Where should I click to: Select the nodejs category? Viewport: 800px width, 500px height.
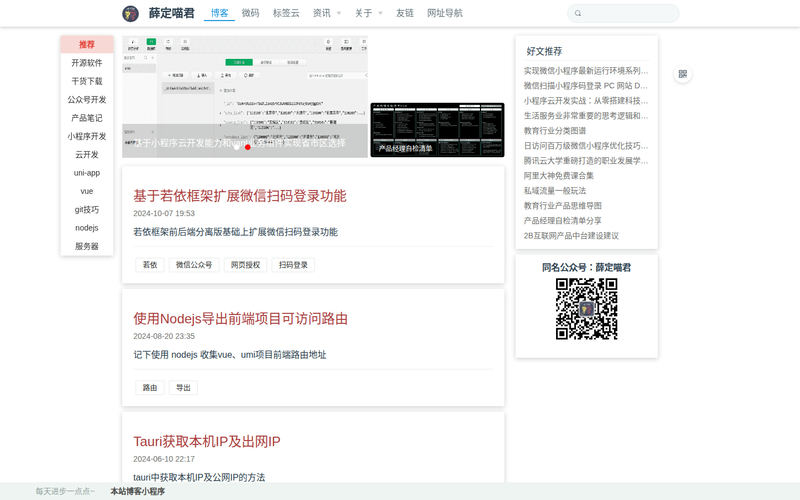87,228
